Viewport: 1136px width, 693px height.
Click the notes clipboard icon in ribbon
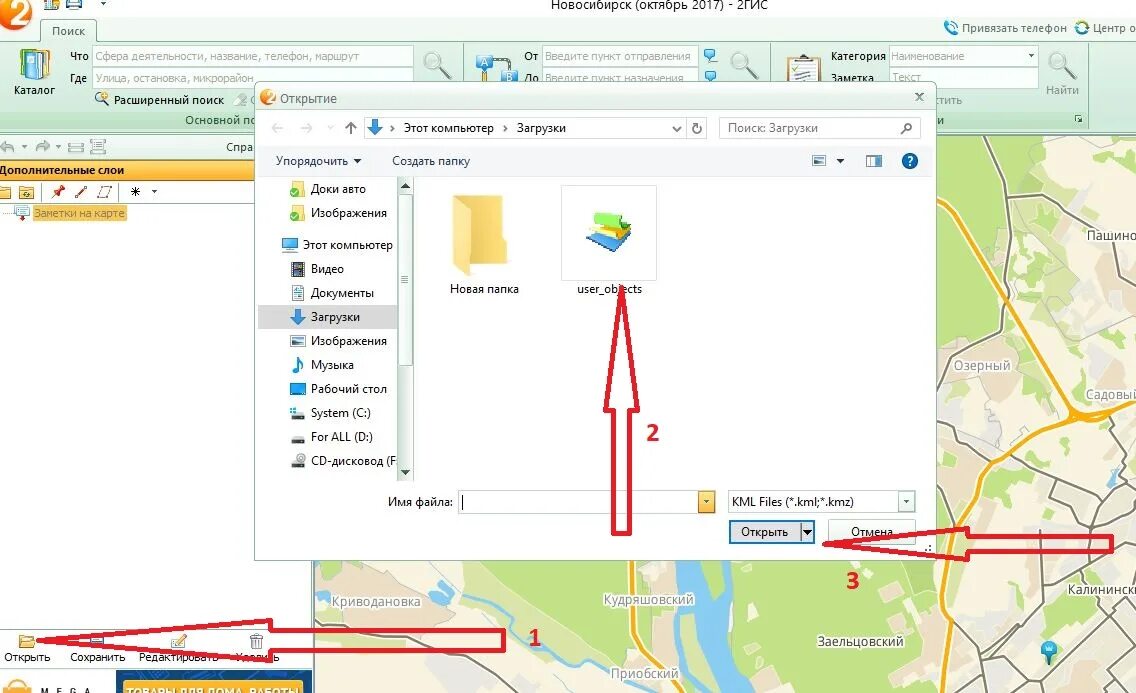coord(803,69)
